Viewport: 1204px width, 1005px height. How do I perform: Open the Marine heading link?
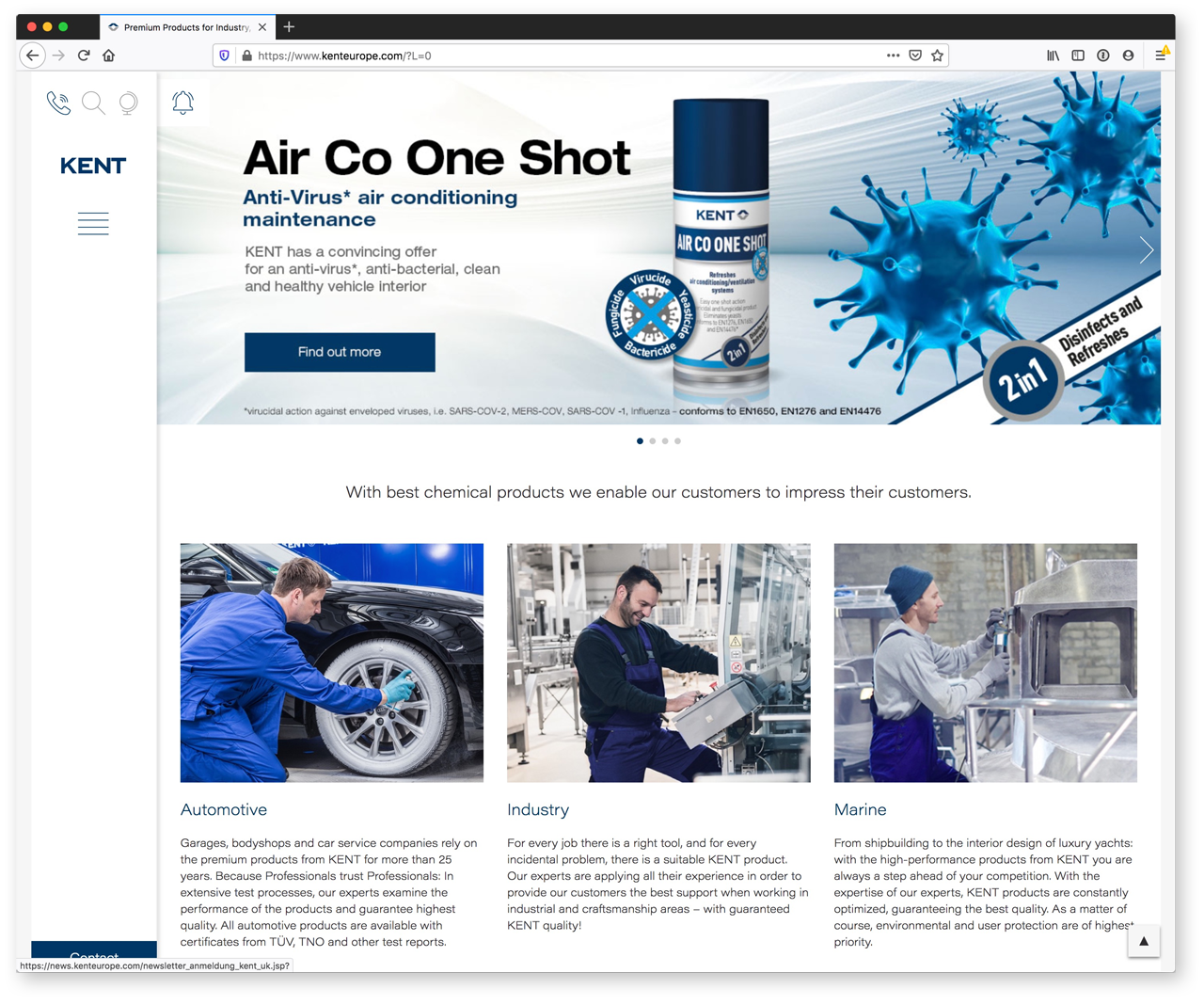pyautogui.click(x=860, y=809)
